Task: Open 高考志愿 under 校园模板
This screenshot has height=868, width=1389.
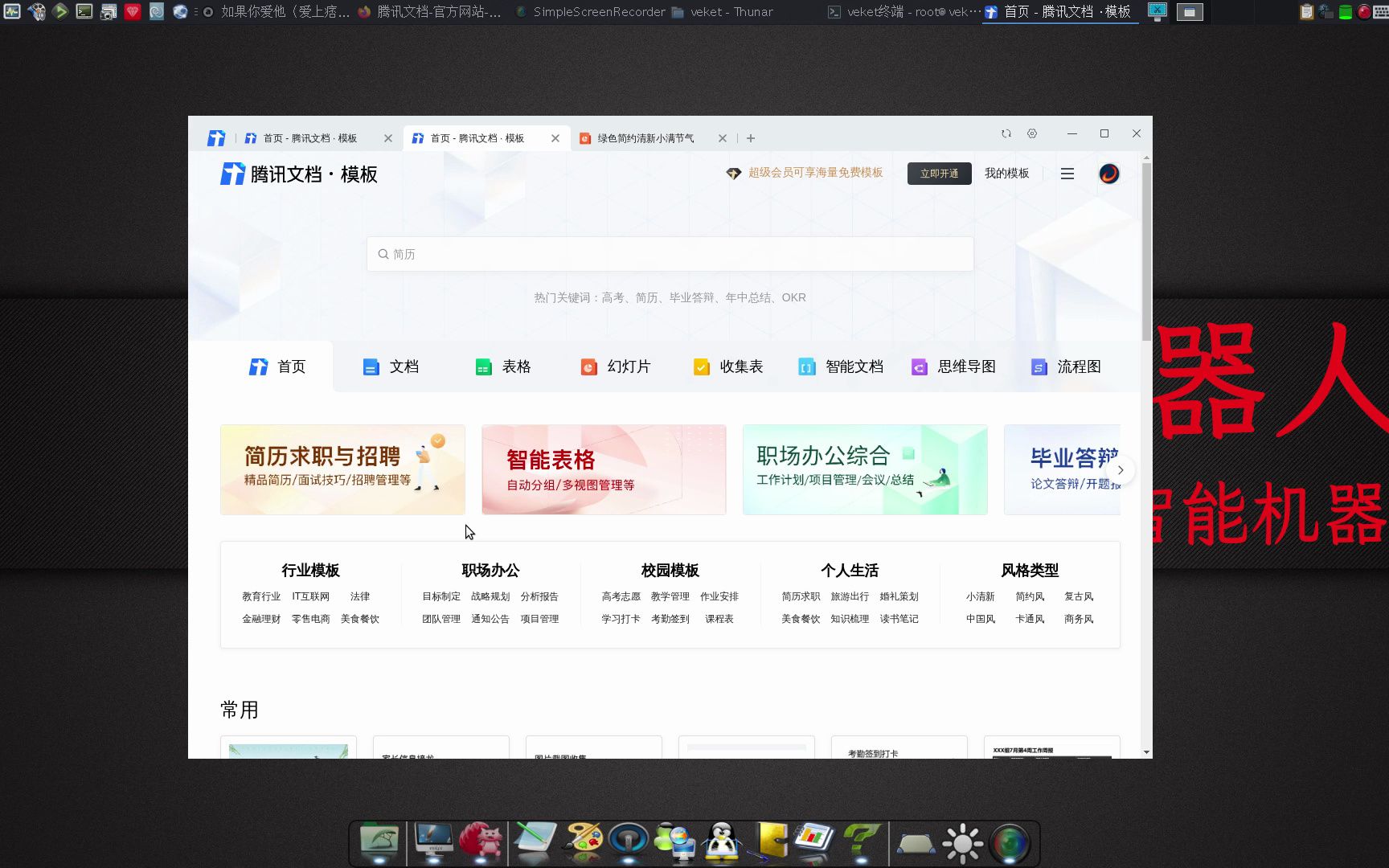Action: 621,596
